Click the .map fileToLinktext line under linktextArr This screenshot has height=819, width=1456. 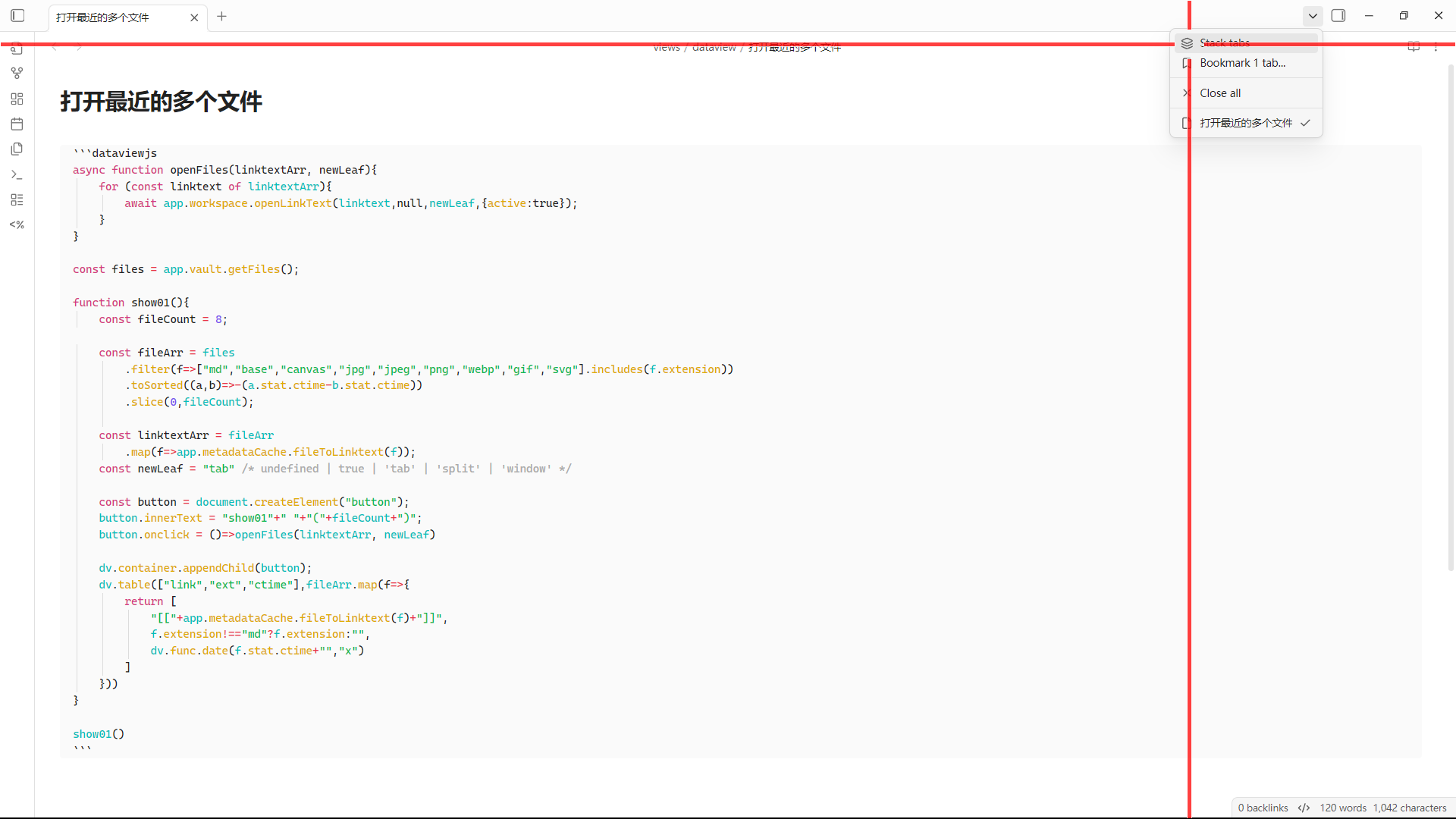(270, 452)
